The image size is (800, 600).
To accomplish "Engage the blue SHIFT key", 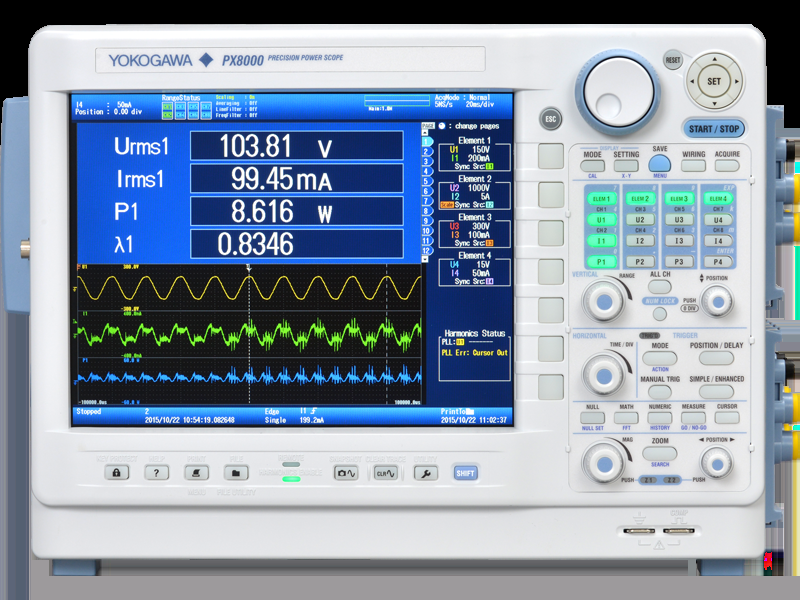I will pos(465,473).
